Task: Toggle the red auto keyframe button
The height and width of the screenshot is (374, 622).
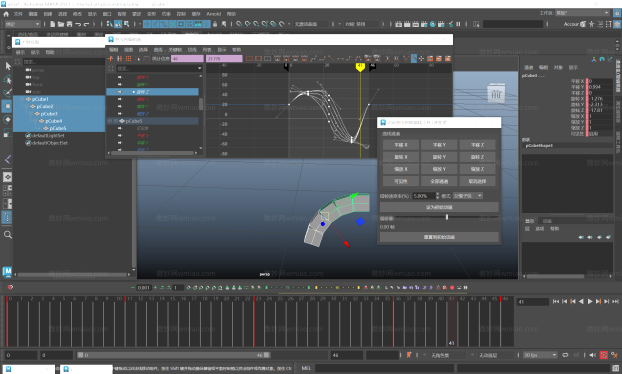Action: click(604, 355)
